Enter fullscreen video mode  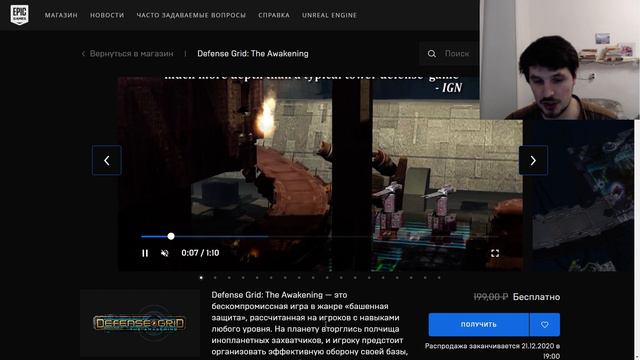pyautogui.click(x=495, y=253)
